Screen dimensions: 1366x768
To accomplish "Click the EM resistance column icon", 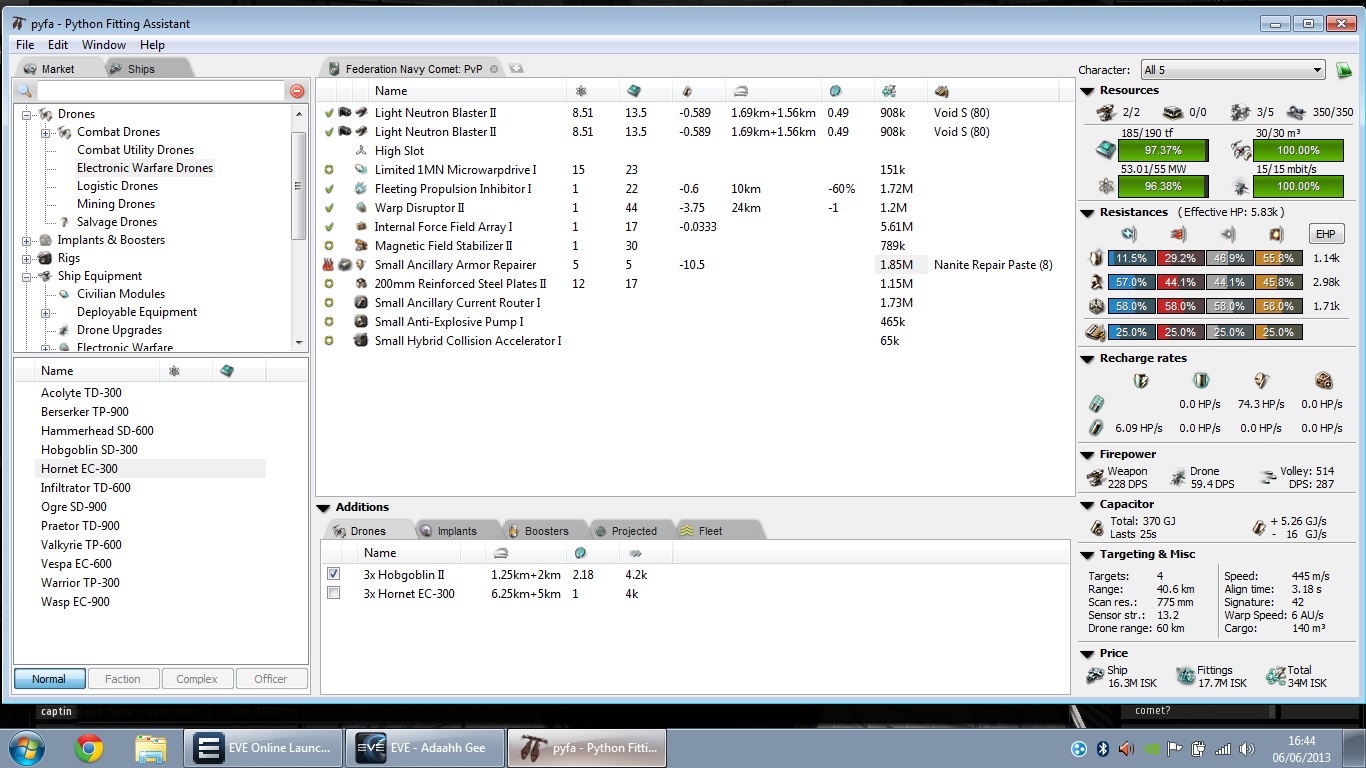I will 1129,234.
